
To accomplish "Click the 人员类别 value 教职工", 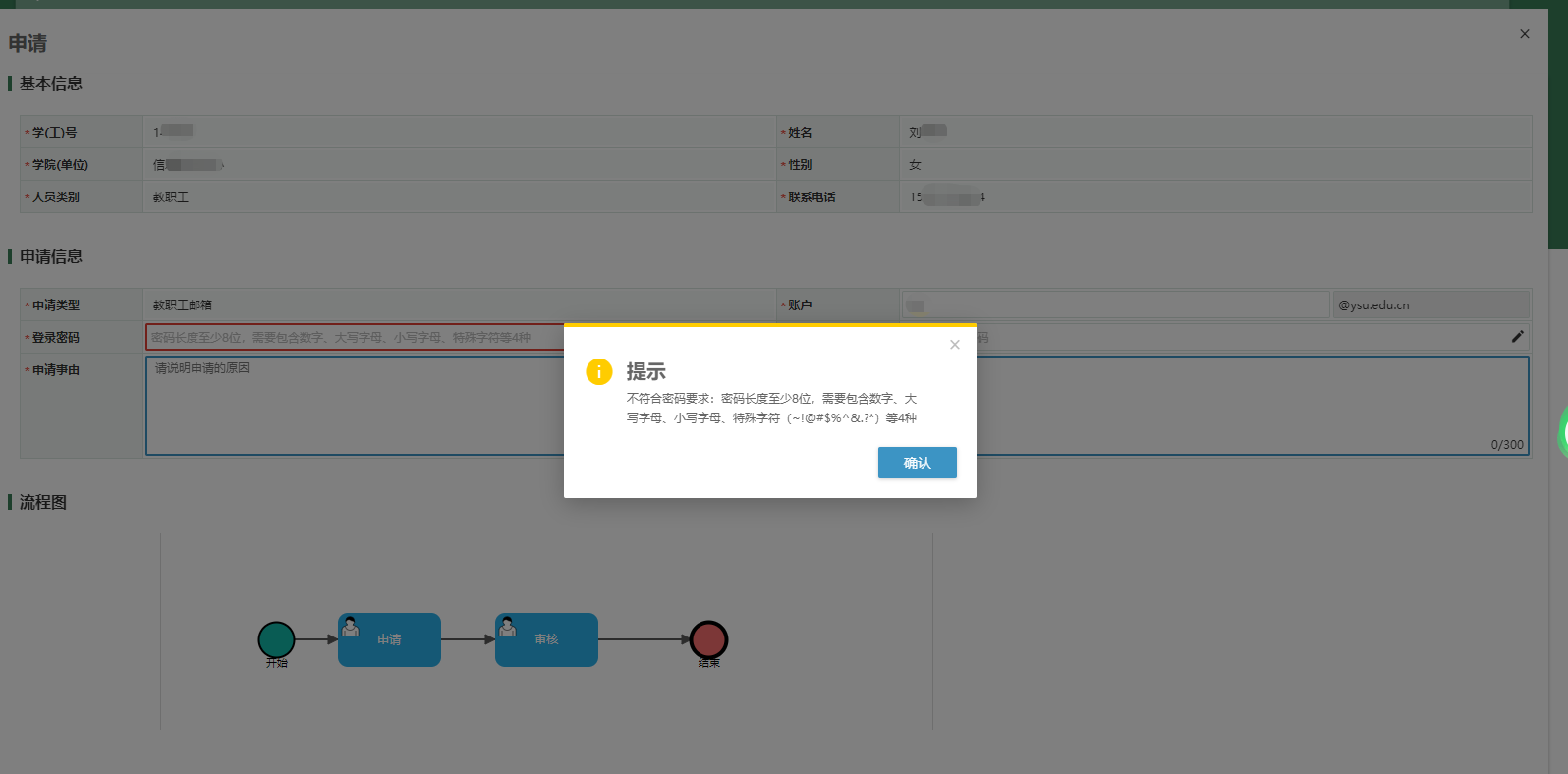I will coord(171,197).
